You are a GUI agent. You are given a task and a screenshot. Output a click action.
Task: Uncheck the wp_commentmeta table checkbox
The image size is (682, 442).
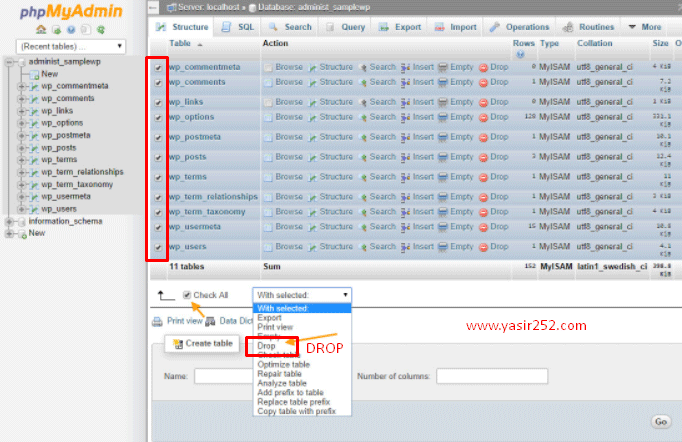pyautogui.click(x=158, y=68)
